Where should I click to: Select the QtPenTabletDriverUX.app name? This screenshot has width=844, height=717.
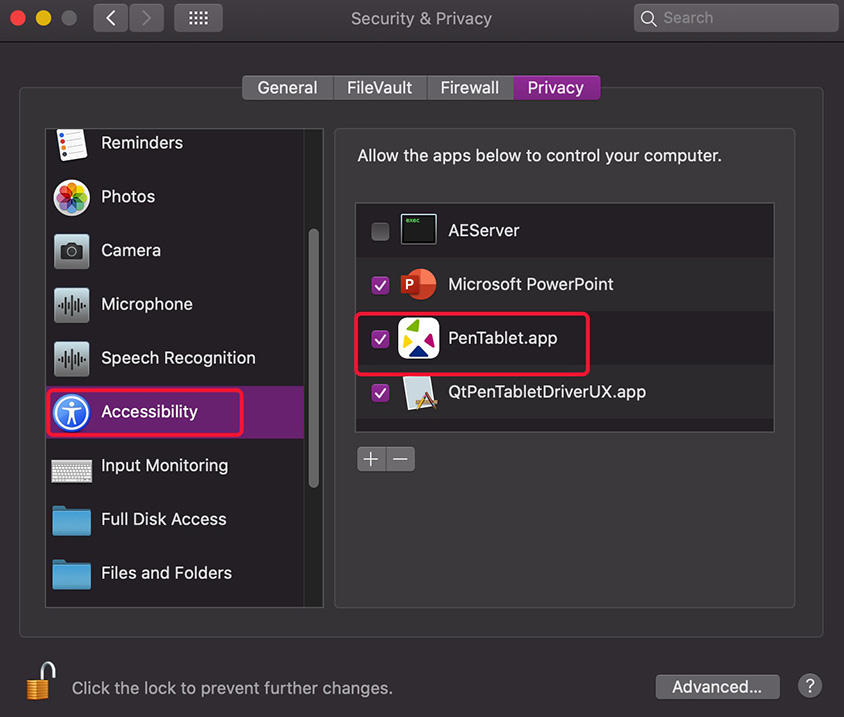547,392
